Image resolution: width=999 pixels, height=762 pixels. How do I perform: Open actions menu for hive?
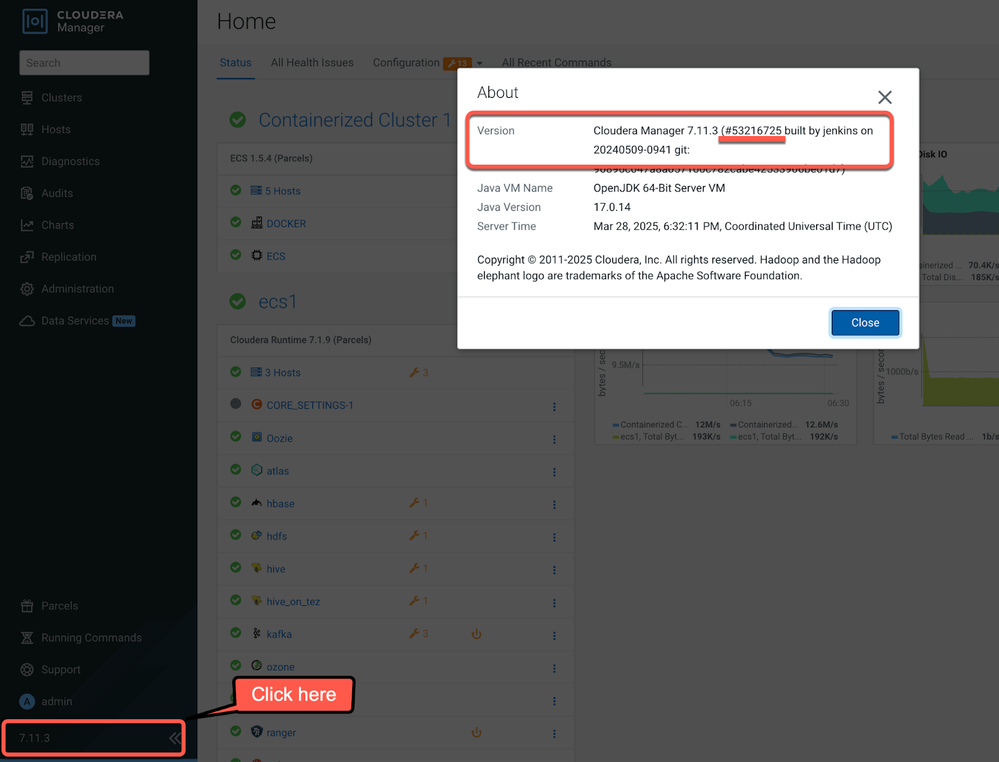click(554, 570)
